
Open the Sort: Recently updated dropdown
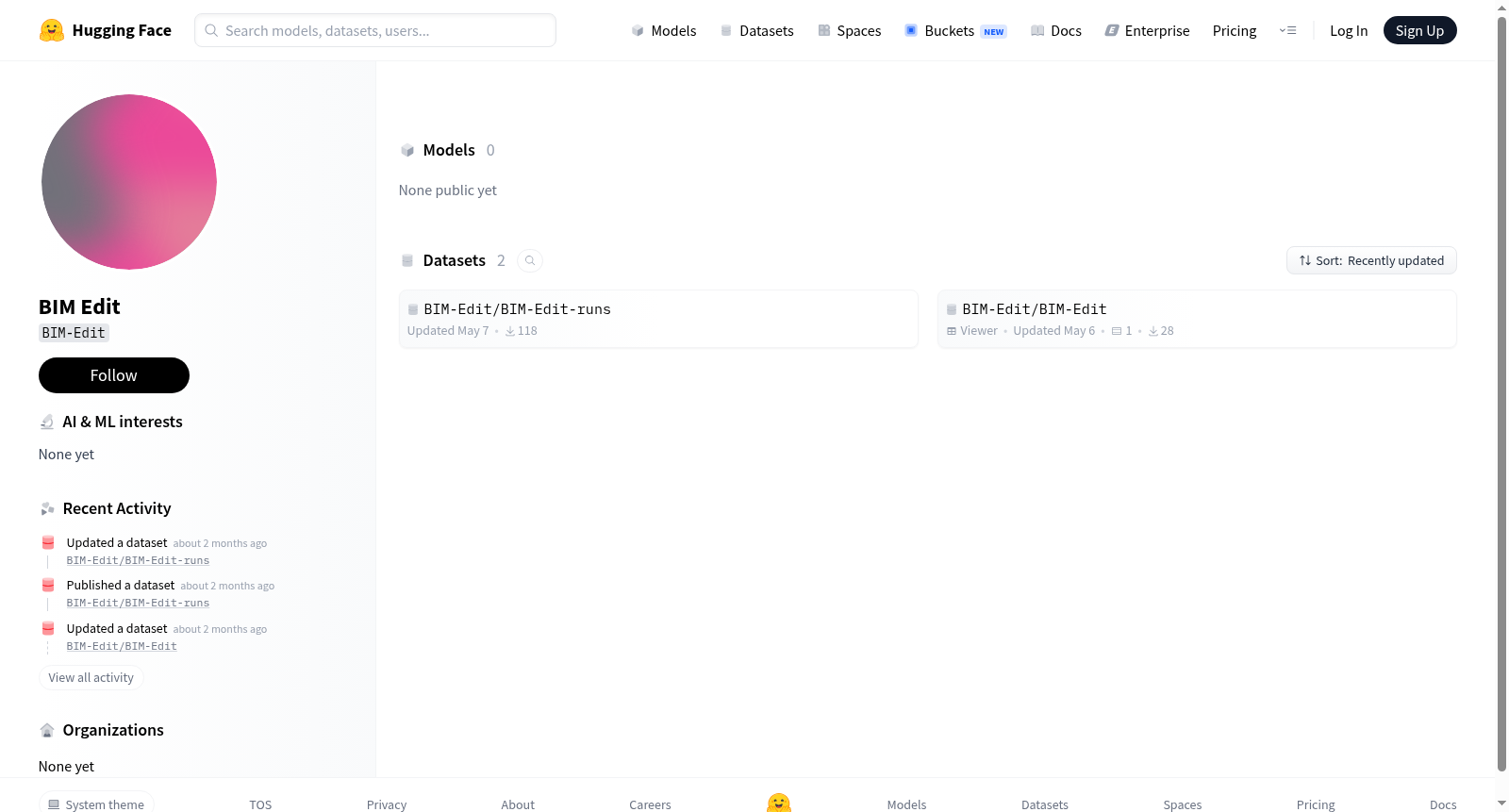[1371, 261]
